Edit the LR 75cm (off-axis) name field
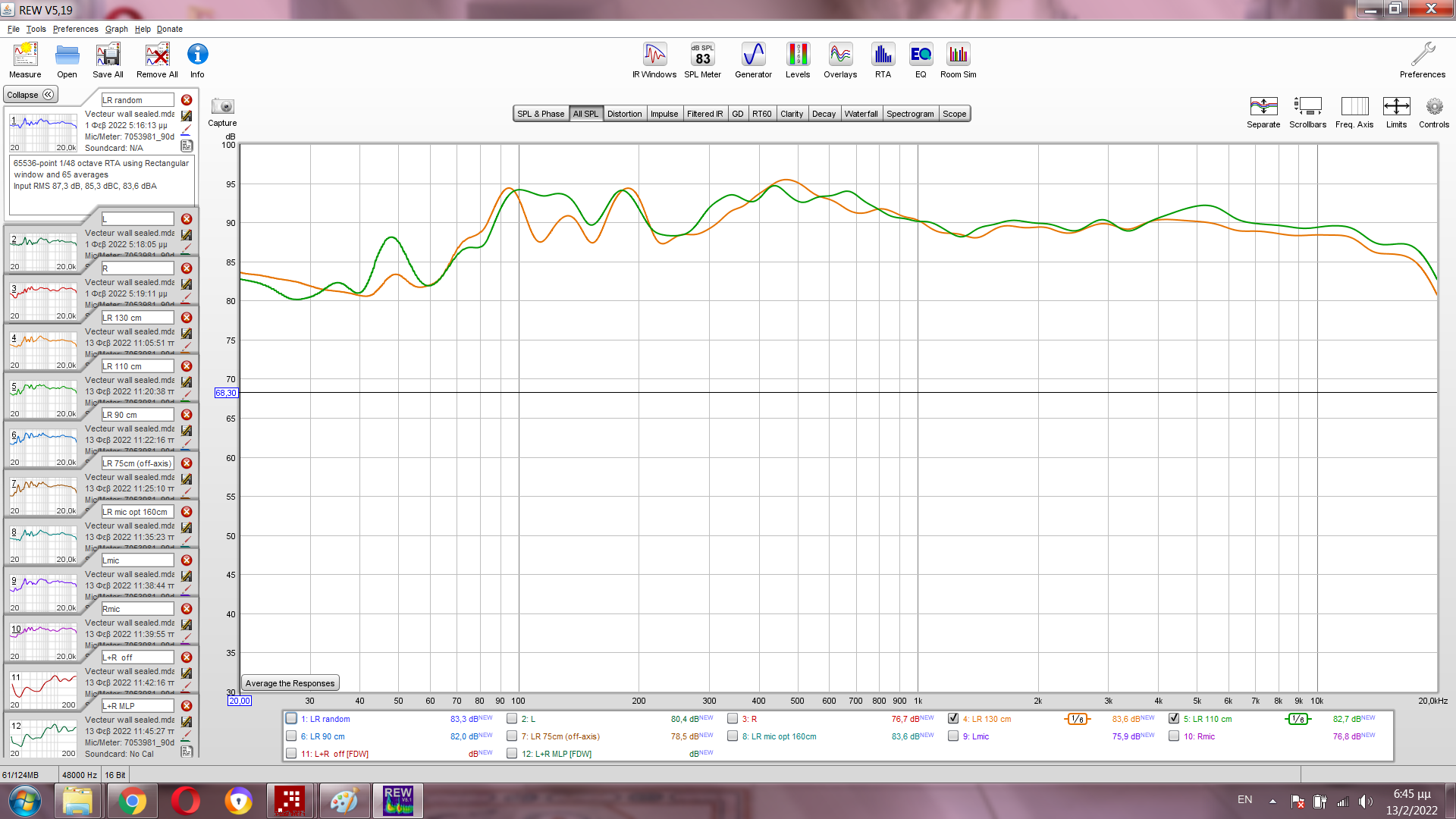1456x819 pixels. click(x=137, y=463)
